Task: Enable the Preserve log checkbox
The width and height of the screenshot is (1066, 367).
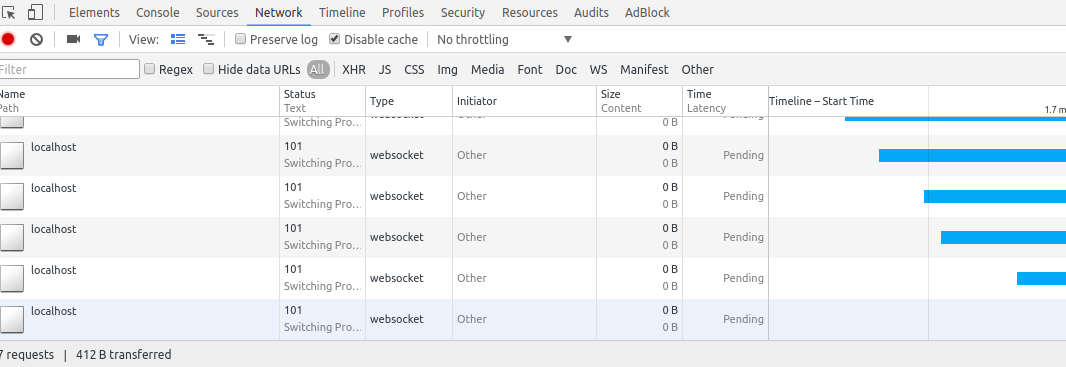Action: click(240, 39)
